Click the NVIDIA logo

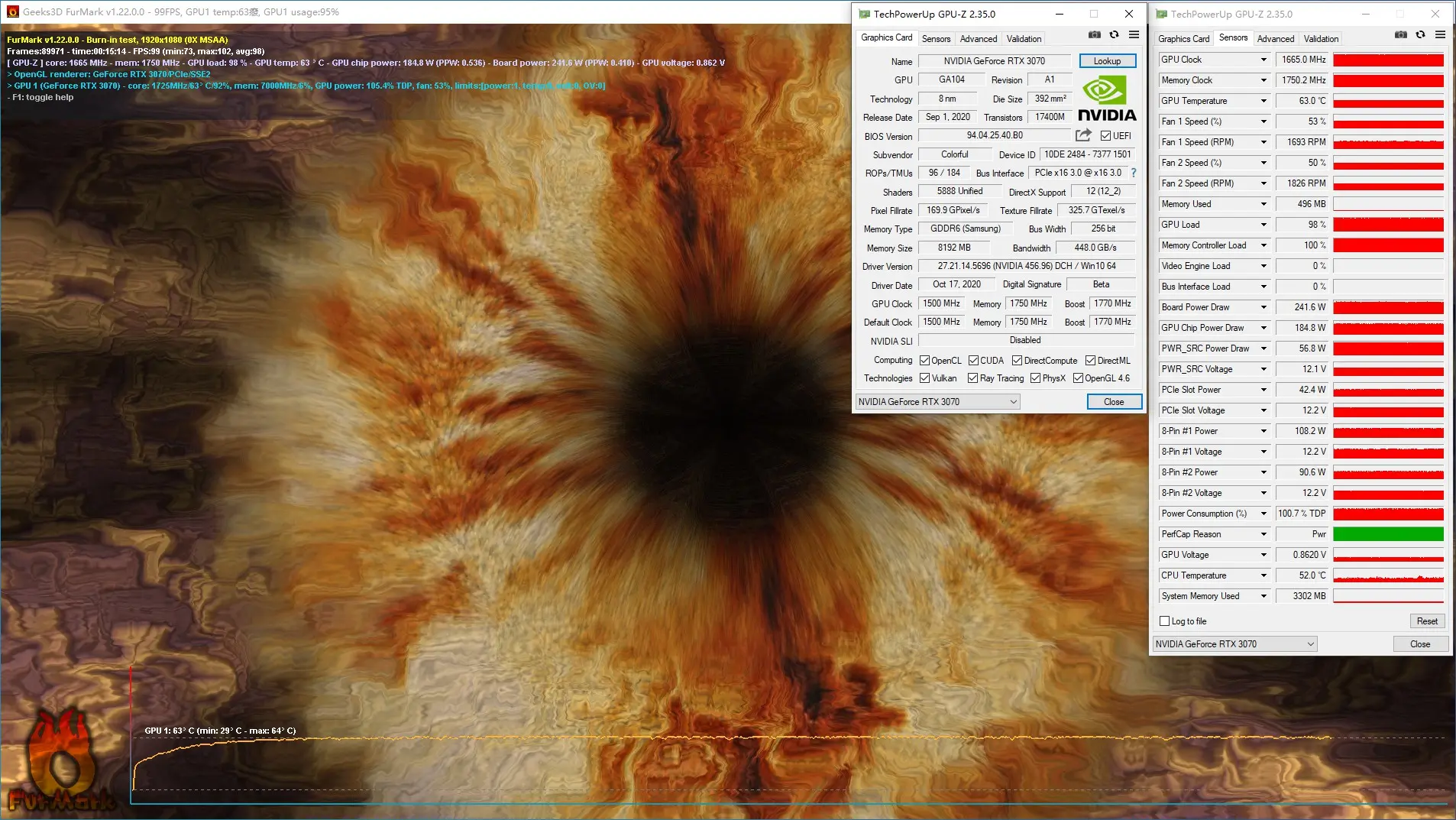point(1107,99)
